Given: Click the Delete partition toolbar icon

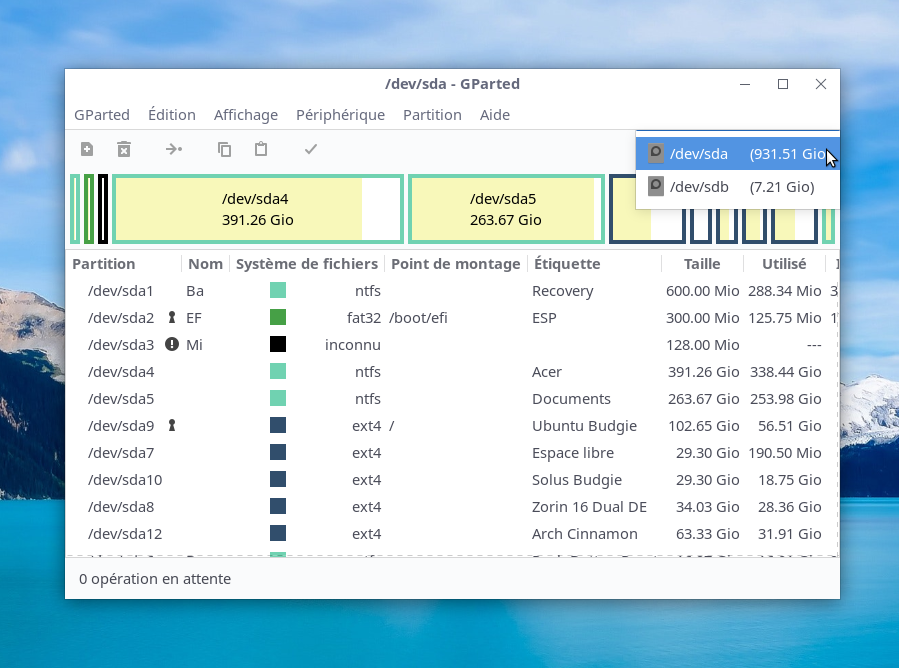Looking at the screenshot, I should 124,149.
